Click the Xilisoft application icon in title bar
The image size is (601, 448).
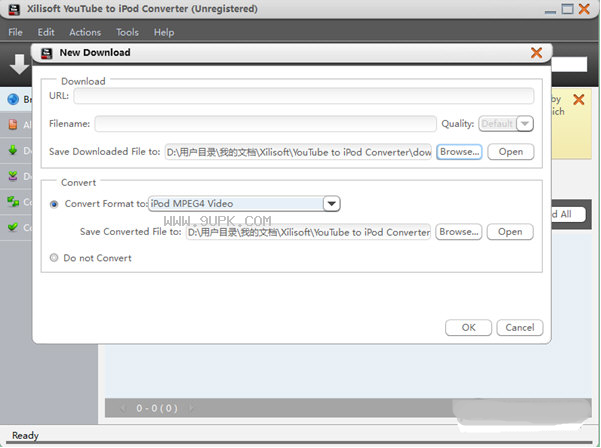[14, 9]
